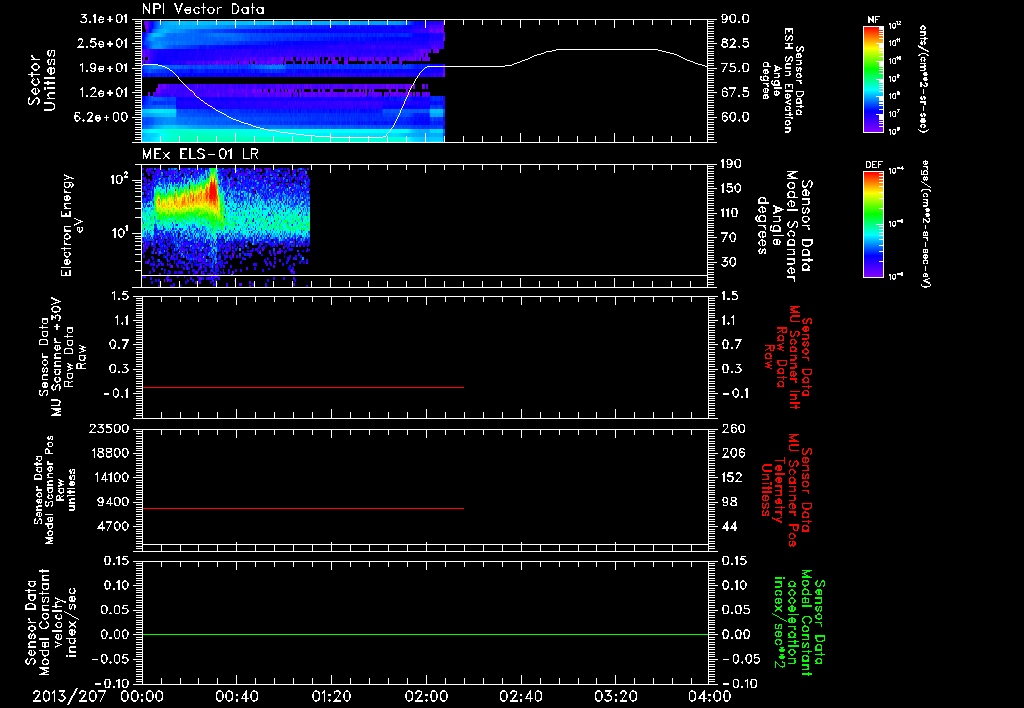1024x708 pixels.
Task: Click the 206 telemetry tick value
Action: point(731,453)
